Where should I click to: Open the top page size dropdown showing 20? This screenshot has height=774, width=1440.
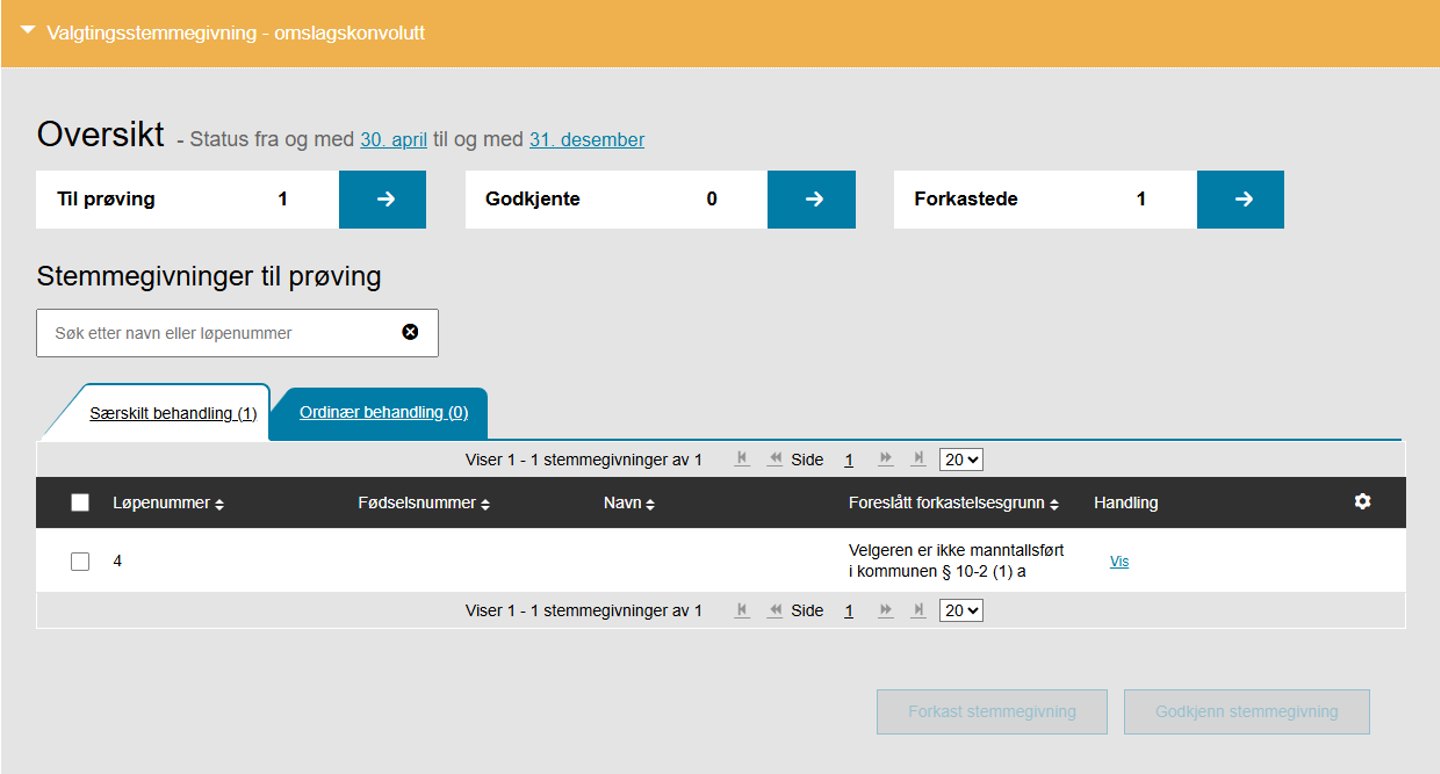pyautogui.click(x=961, y=459)
